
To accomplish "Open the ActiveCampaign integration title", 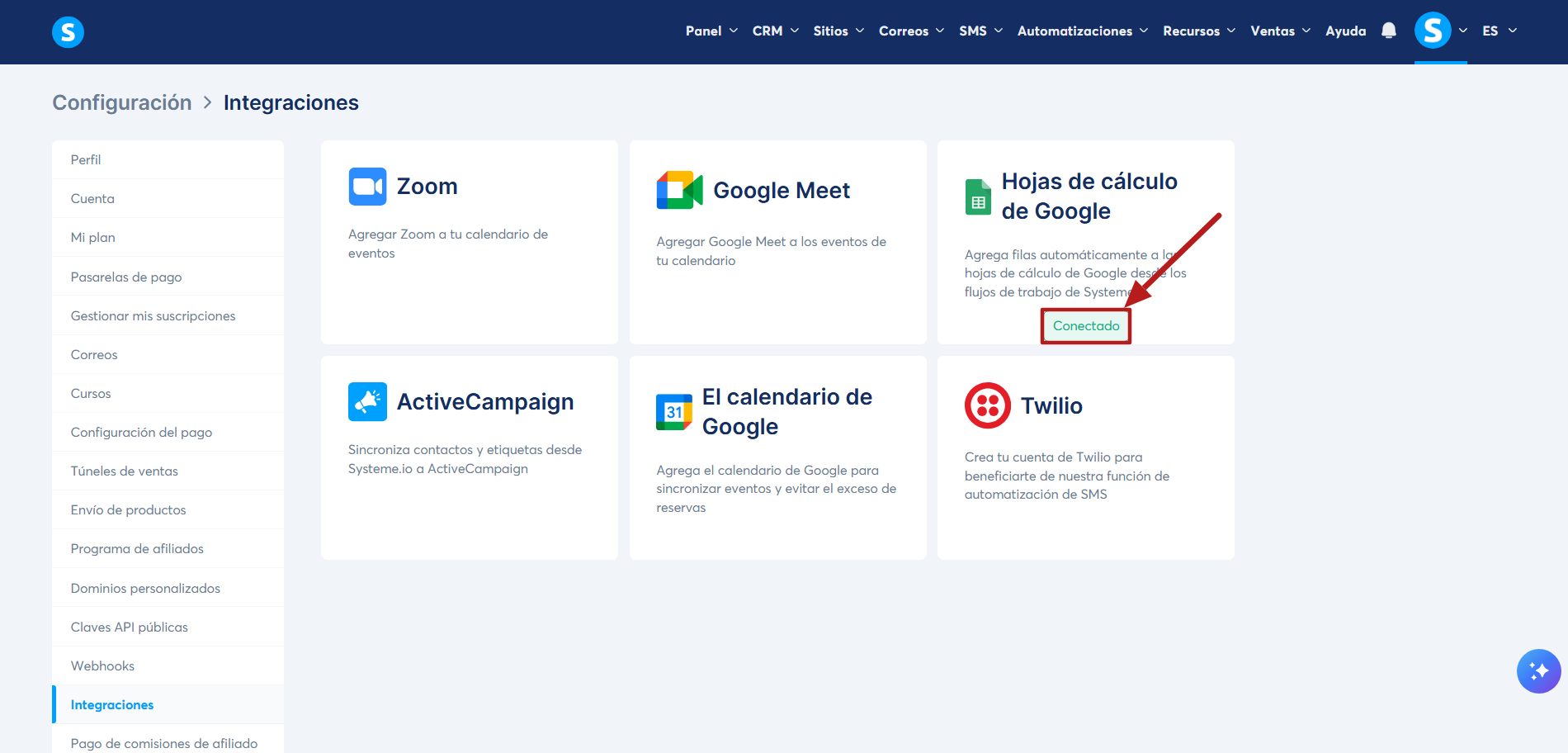I will (485, 402).
